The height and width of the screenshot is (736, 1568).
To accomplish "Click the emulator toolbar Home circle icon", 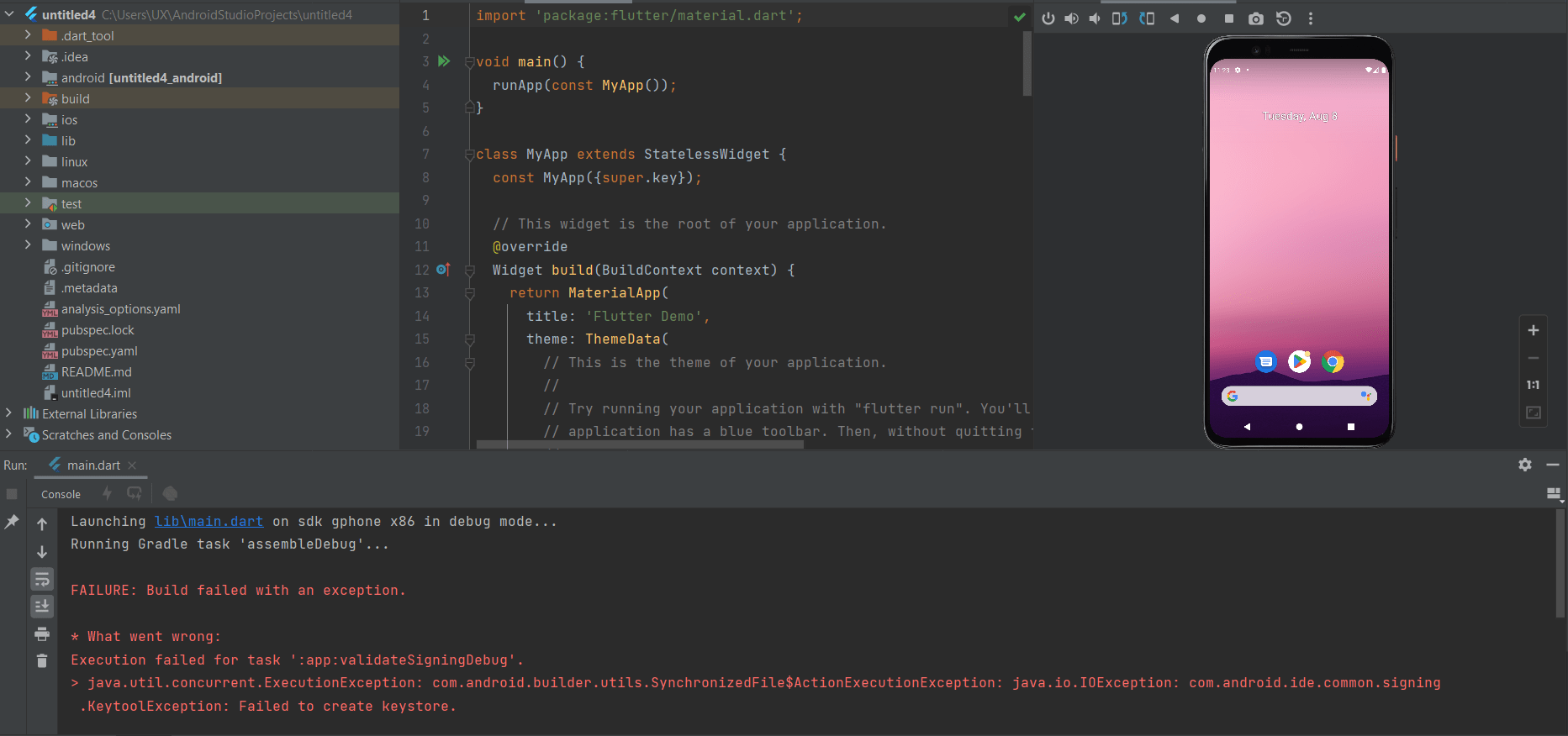I will point(1201,18).
